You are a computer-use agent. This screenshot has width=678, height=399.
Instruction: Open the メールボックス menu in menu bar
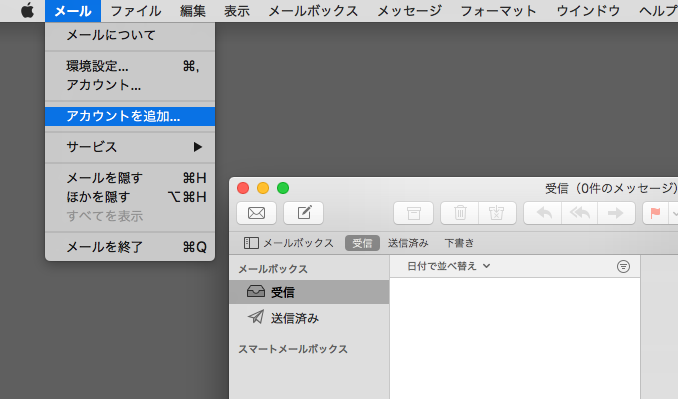point(313,11)
